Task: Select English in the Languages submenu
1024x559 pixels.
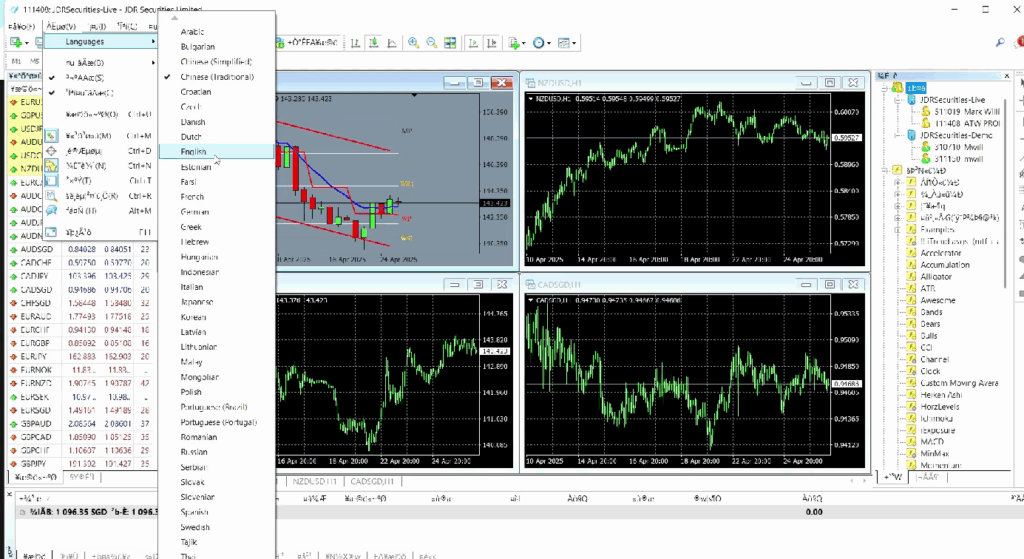Action: point(216,152)
